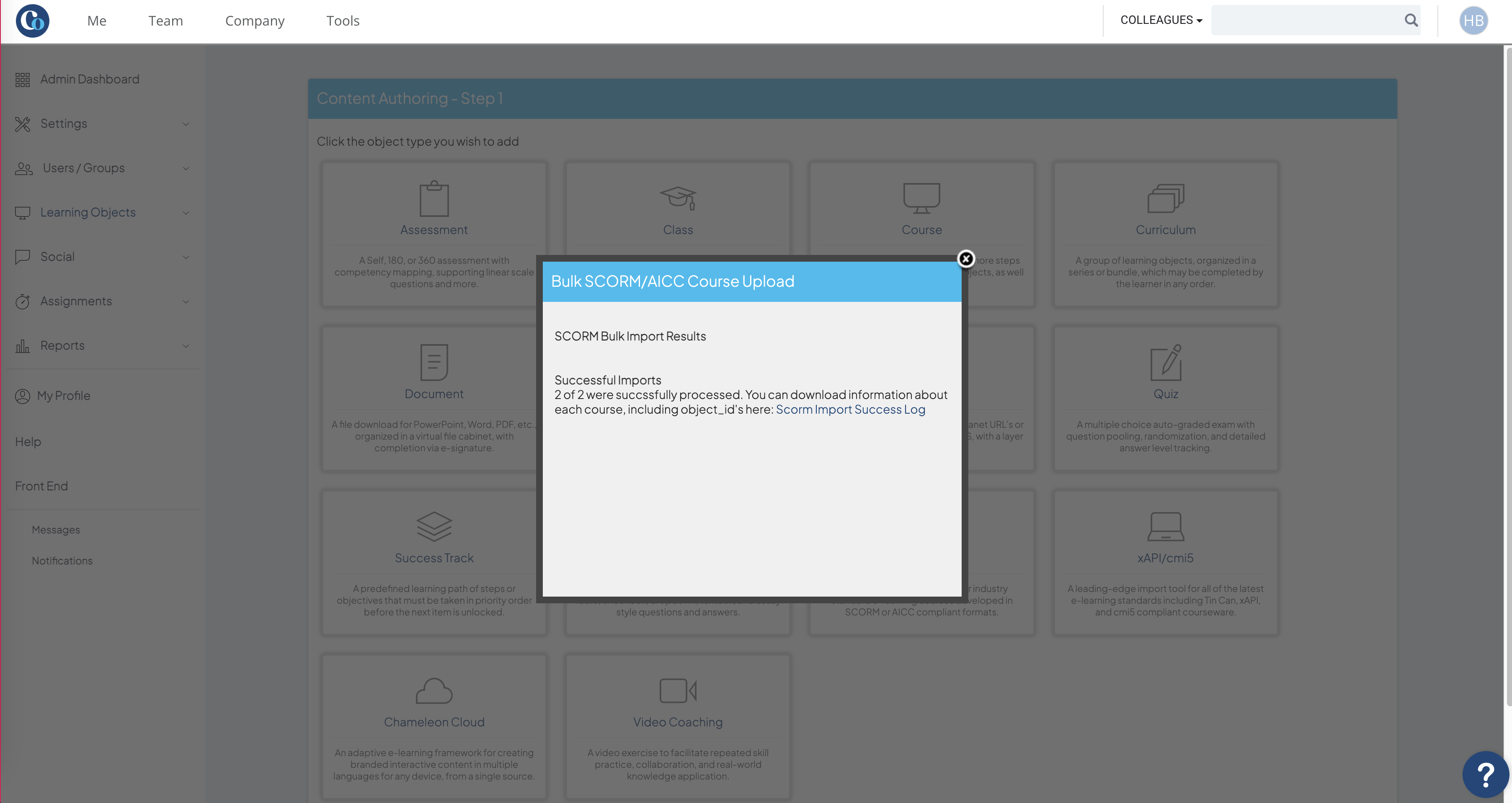Open My Profile page

[x=63, y=396]
